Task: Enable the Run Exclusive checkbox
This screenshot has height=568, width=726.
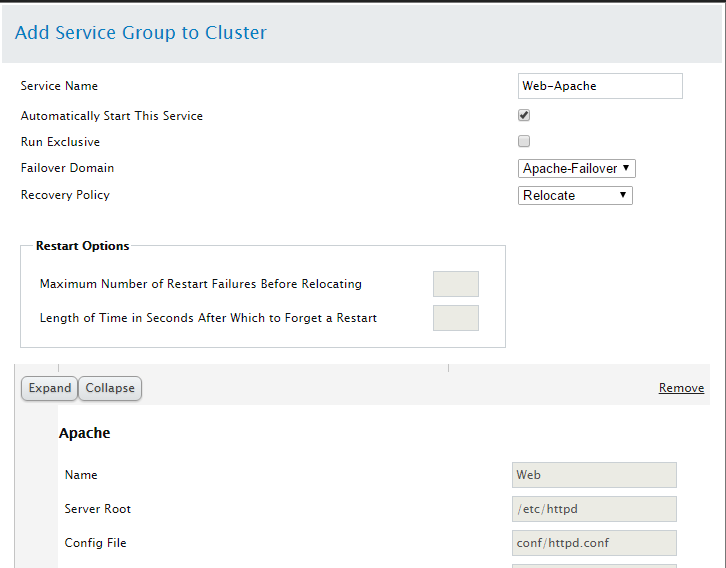Action: click(x=524, y=141)
